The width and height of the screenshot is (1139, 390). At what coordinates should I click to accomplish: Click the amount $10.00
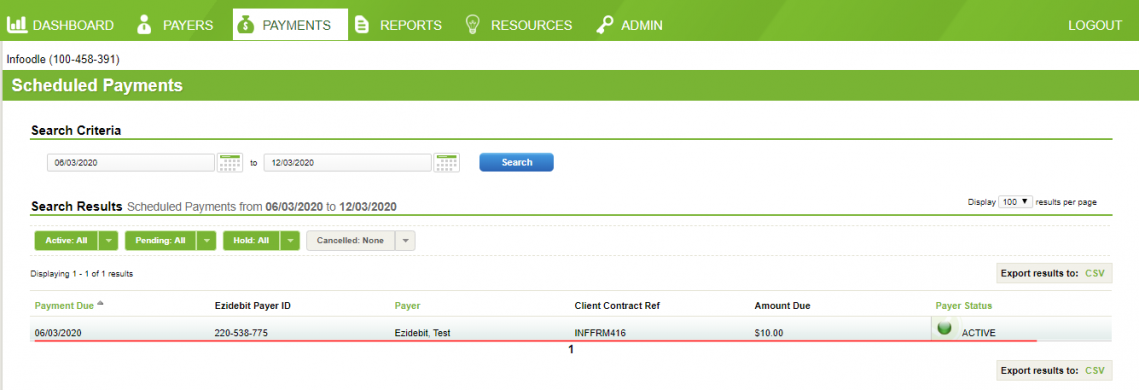[x=769, y=333]
